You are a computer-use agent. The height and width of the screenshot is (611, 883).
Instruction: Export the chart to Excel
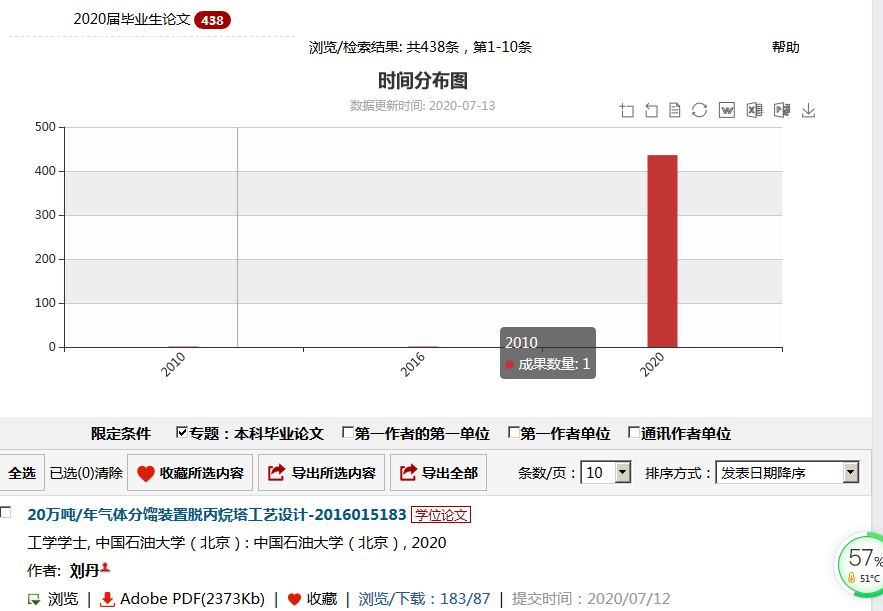[x=755, y=110]
